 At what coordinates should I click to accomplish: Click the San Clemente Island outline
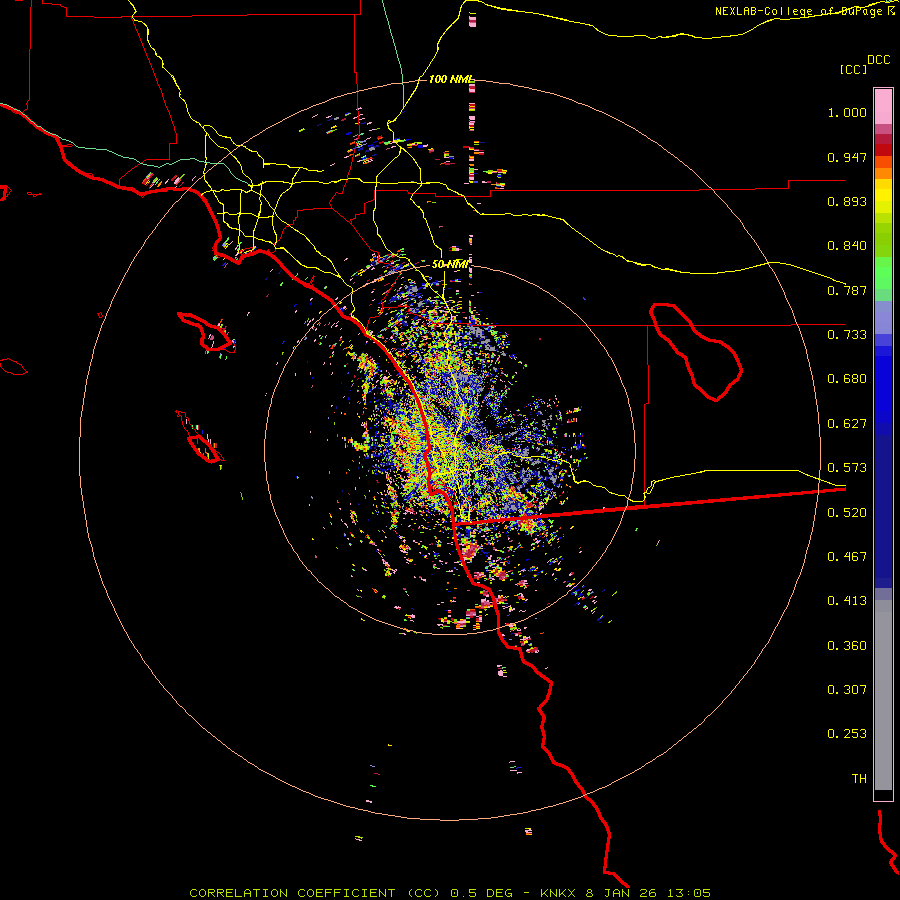click(x=200, y=437)
